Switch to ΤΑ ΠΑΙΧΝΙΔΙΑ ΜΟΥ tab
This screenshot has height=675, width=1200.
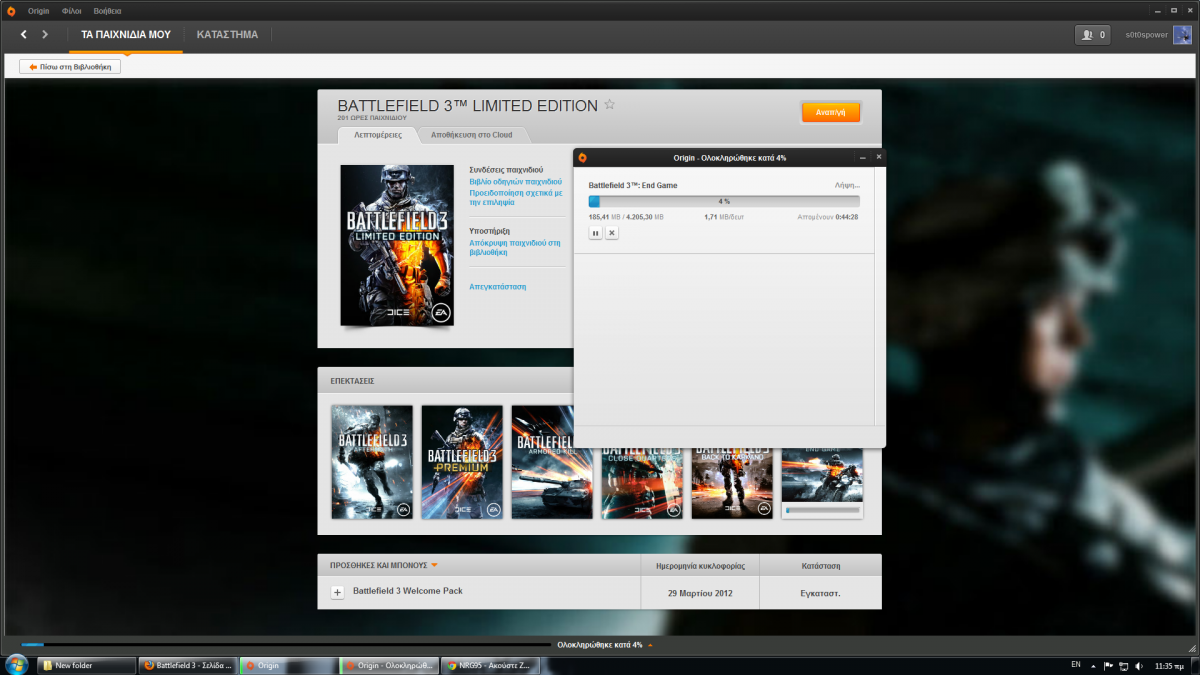tap(126, 35)
